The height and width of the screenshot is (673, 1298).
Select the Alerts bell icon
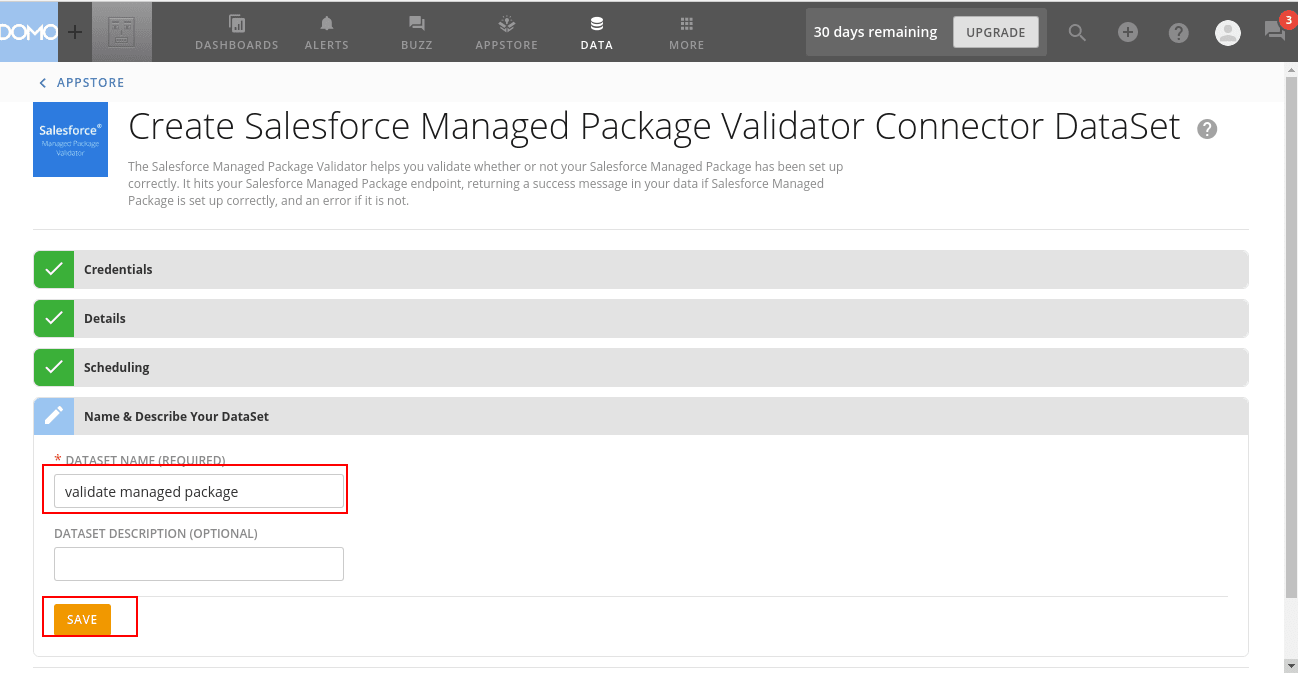(326, 24)
